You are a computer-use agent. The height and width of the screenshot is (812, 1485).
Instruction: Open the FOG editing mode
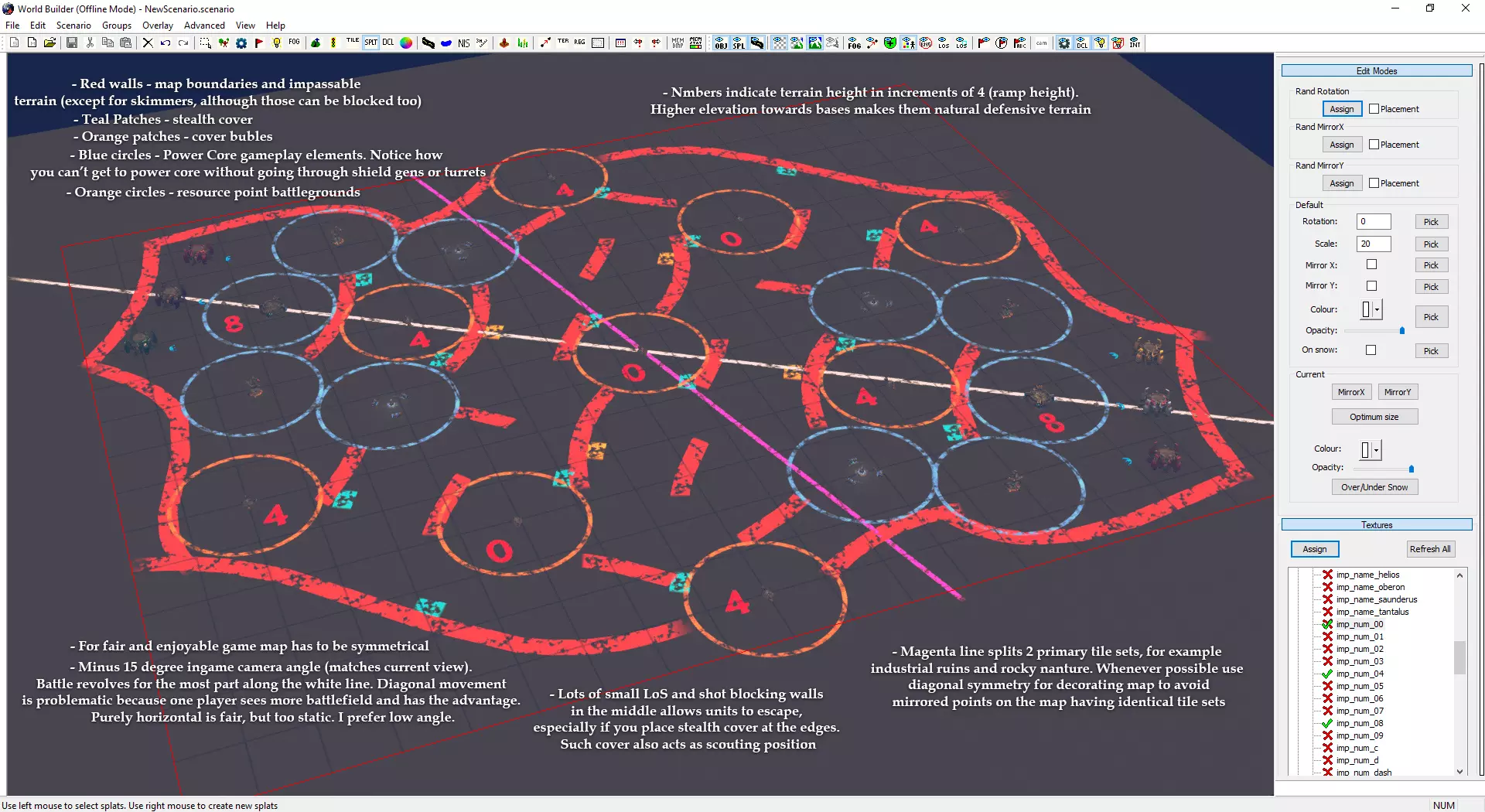(x=295, y=43)
